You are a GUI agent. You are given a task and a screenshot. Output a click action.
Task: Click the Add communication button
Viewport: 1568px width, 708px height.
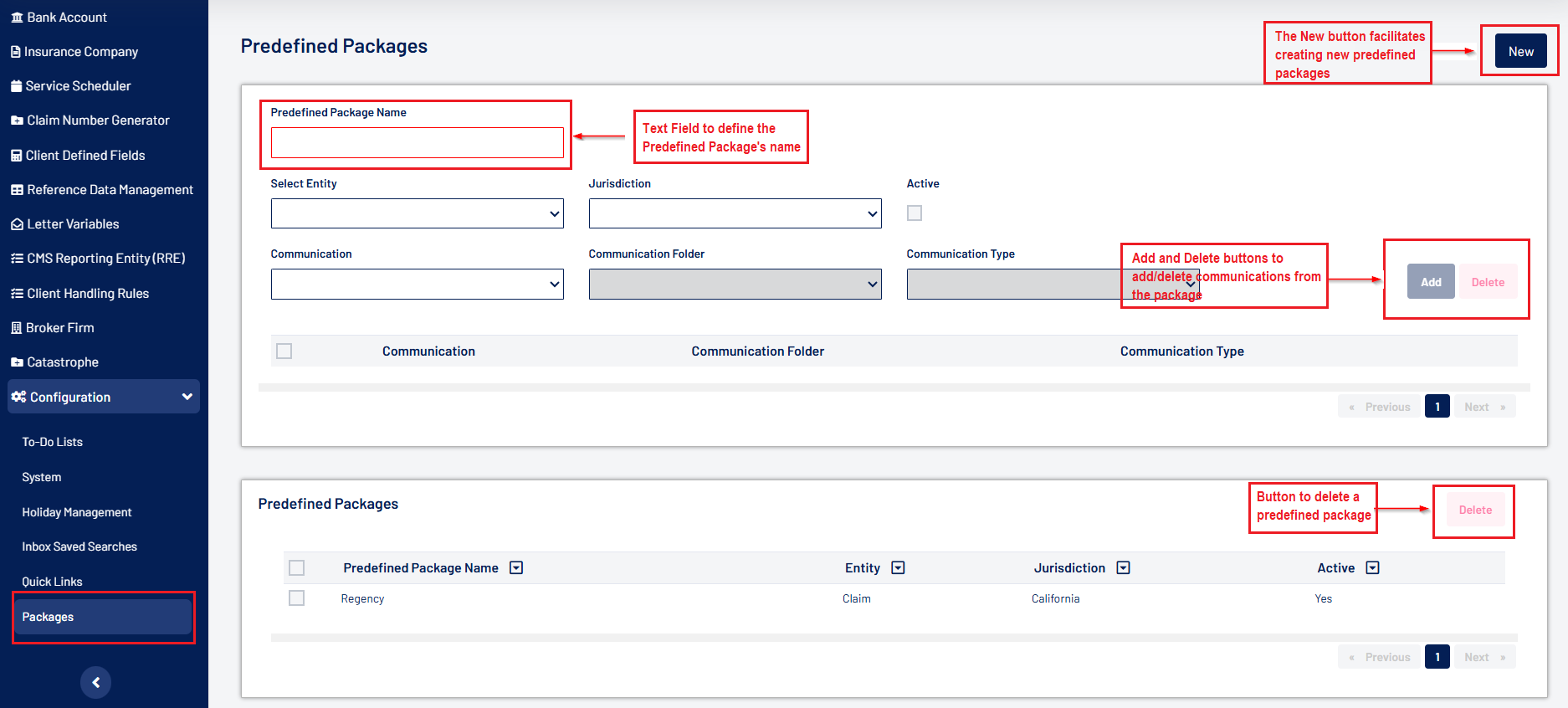pos(1430,282)
